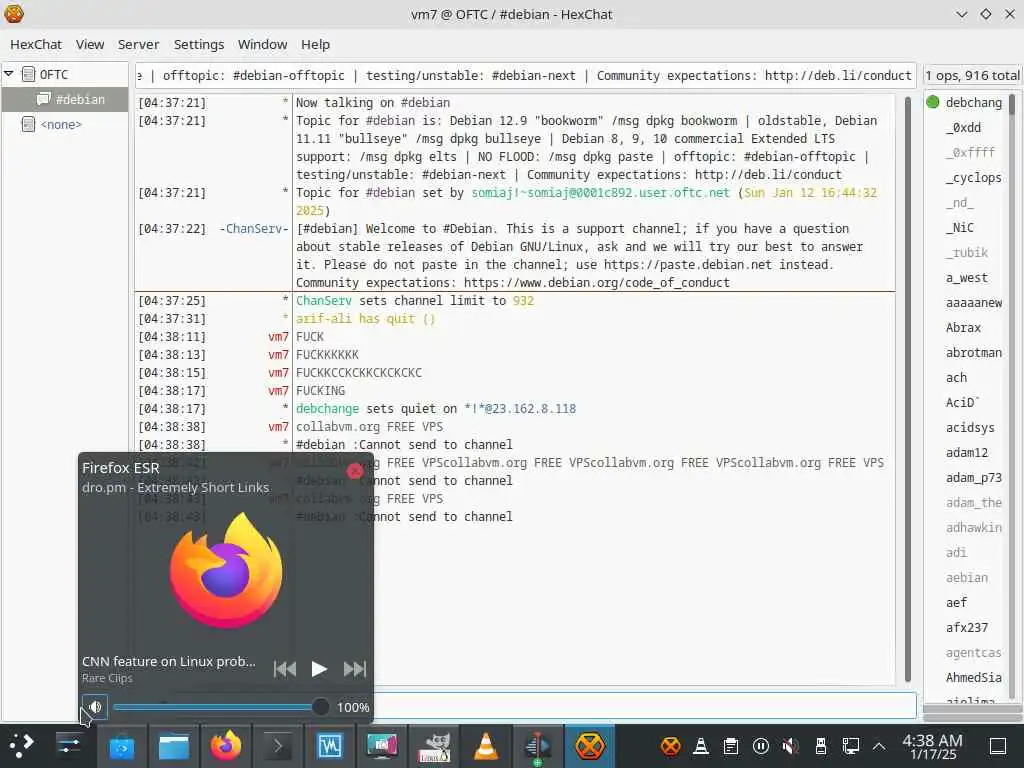The image size is (1024, 768).
Task: Open the removable devices tray icon
Action: pyautogui.click(x=821, y=745)
